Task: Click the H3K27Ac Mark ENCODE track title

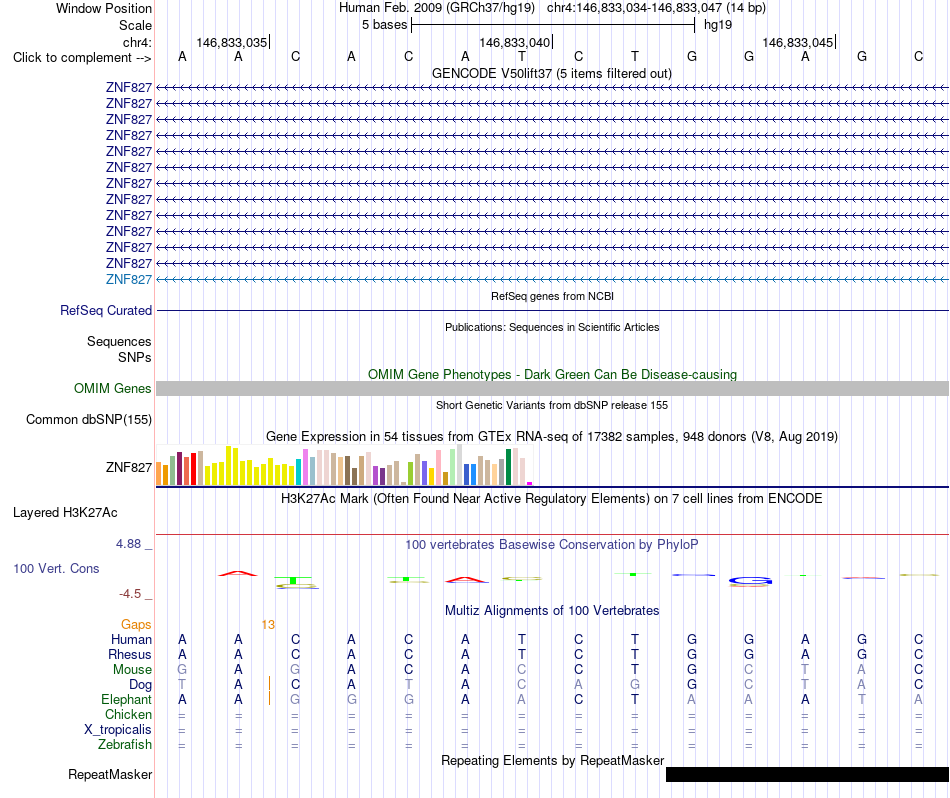Action: (x=552, y=499)
